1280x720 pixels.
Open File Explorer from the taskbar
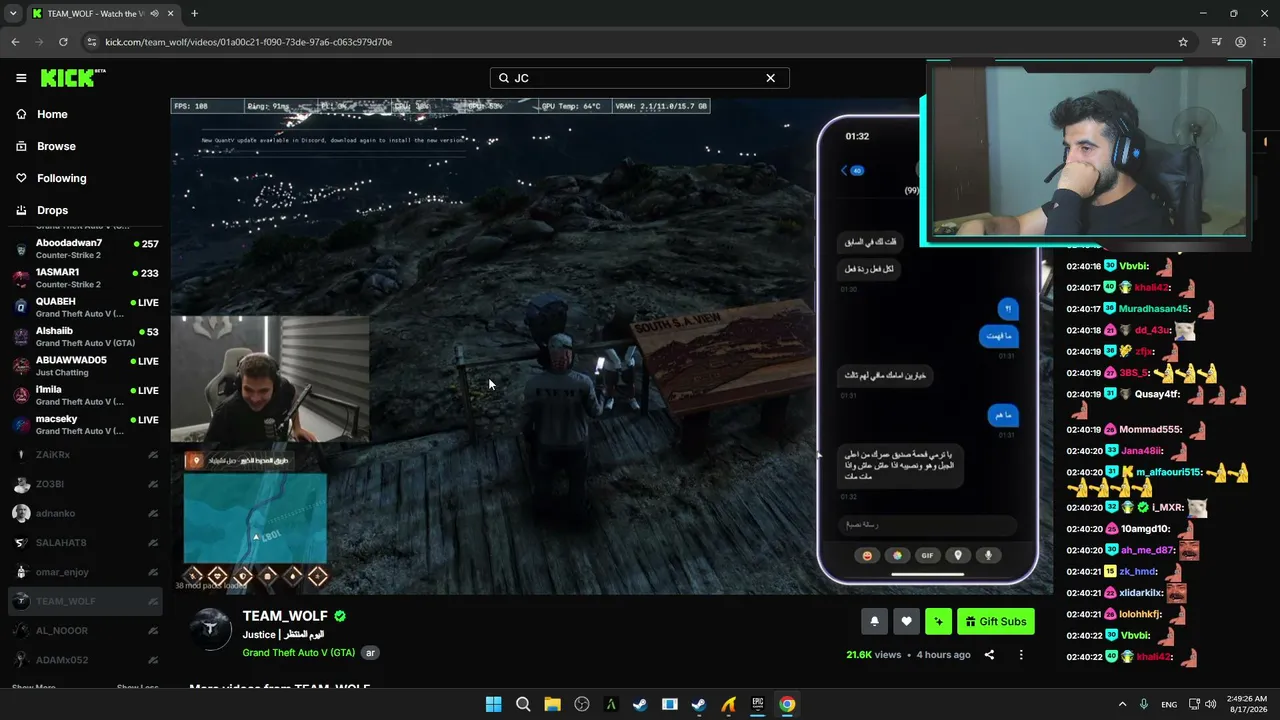(552, 704)
